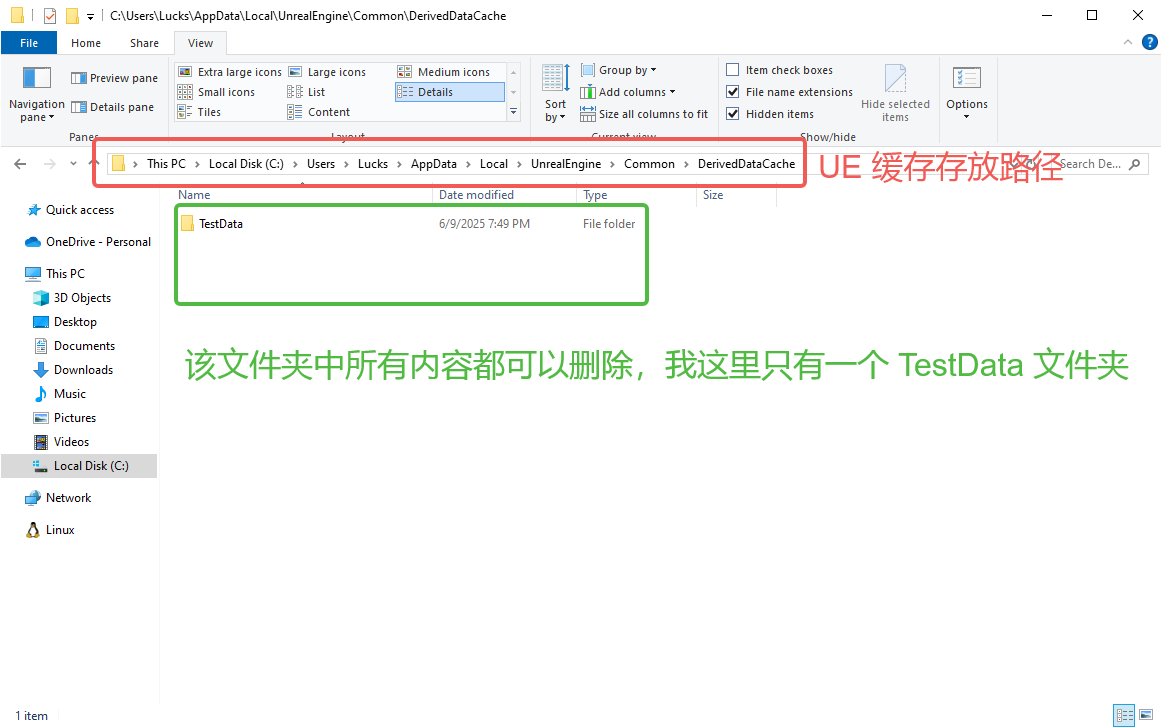Switch to the Share ribbon tab
Screen dimensions: 1162x728
click(x=145, y=43)
